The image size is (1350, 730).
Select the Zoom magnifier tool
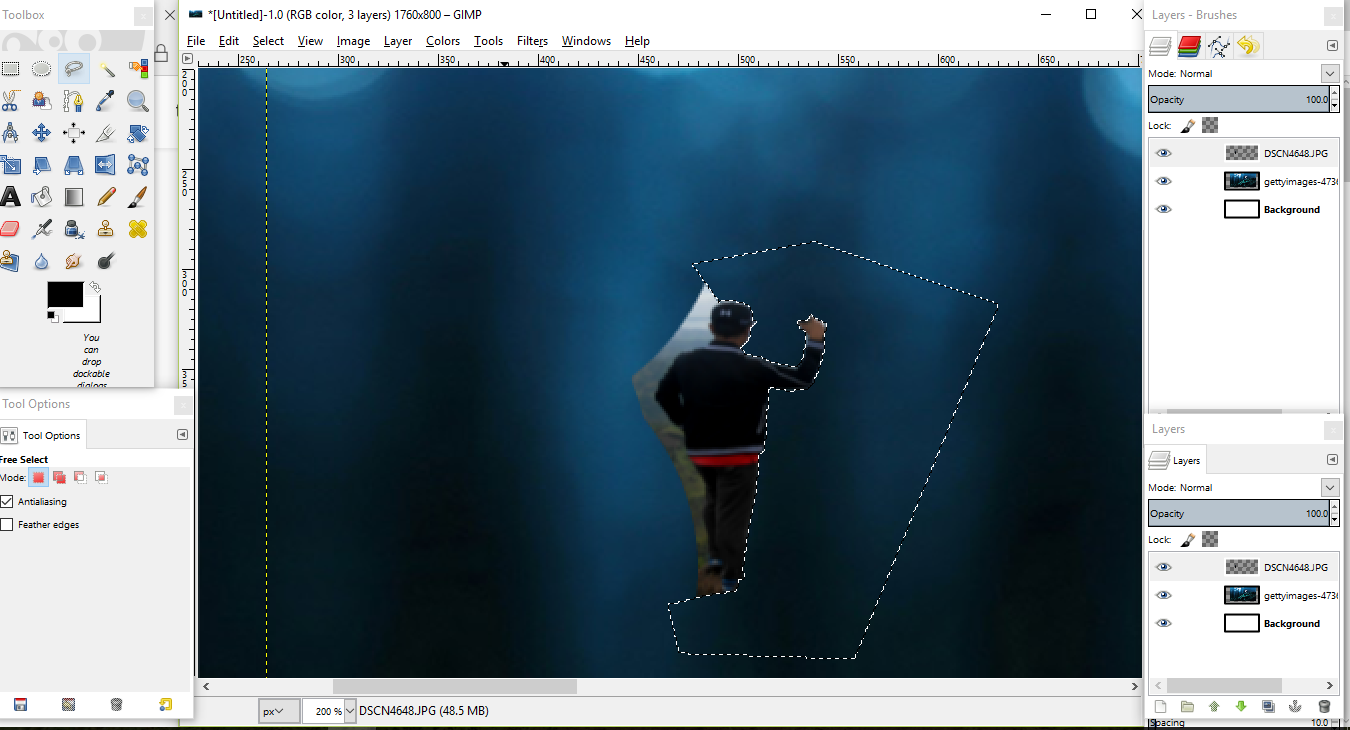(138, 101)
